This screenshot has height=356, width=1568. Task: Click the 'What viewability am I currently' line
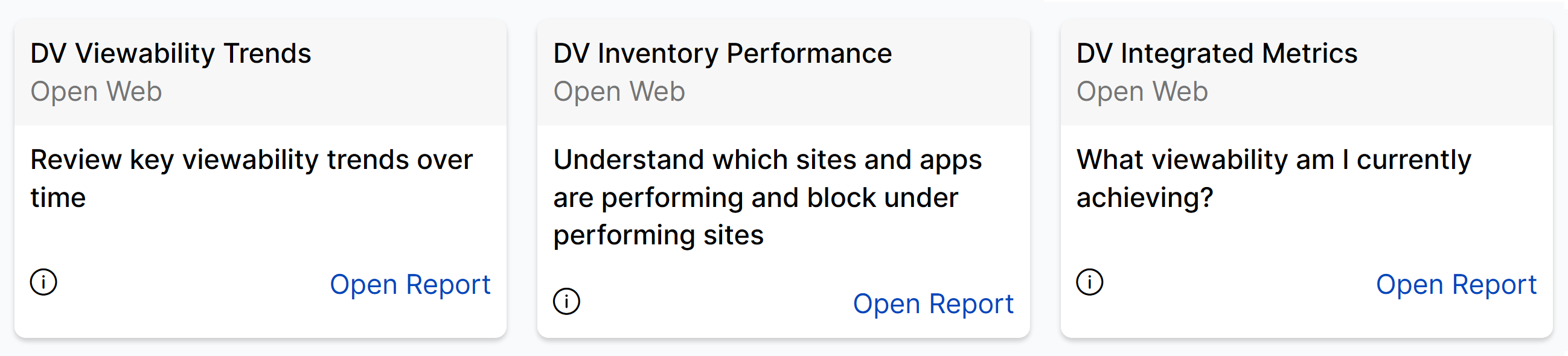coord(1273,160)
